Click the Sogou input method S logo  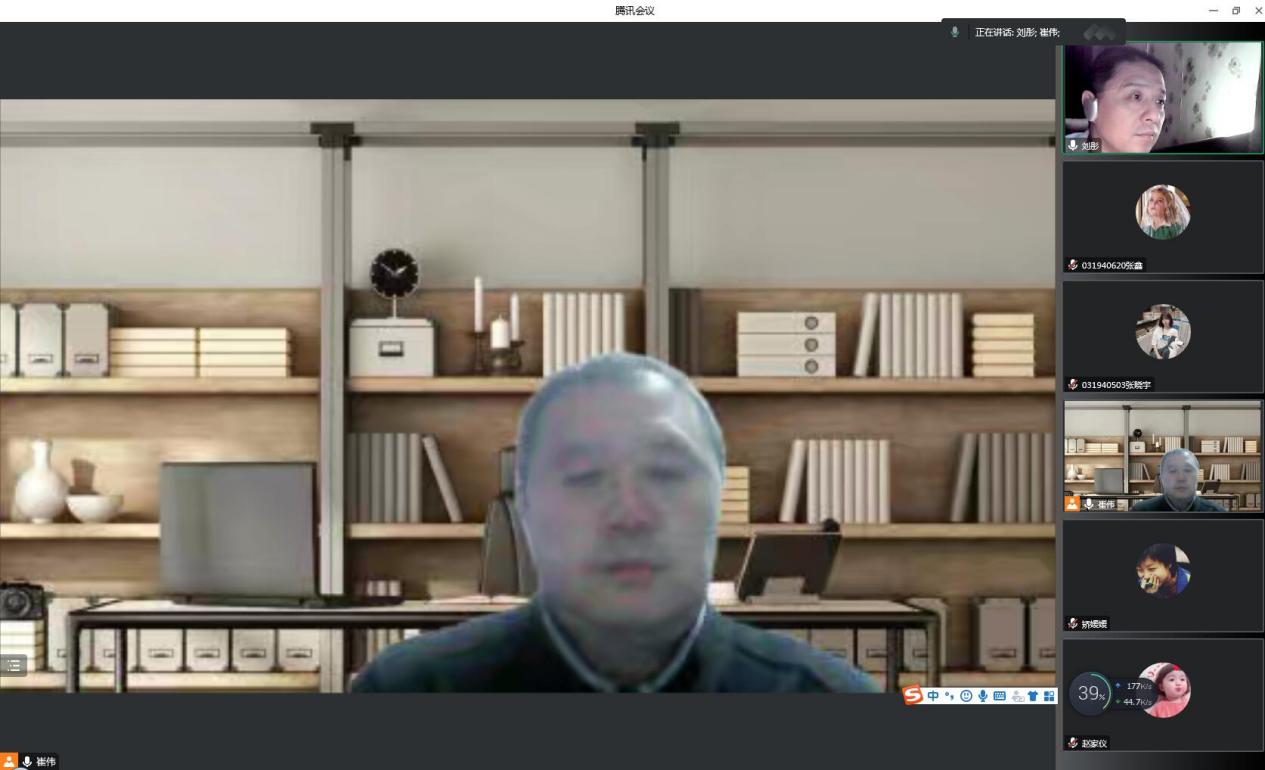[x=913, y=695]
